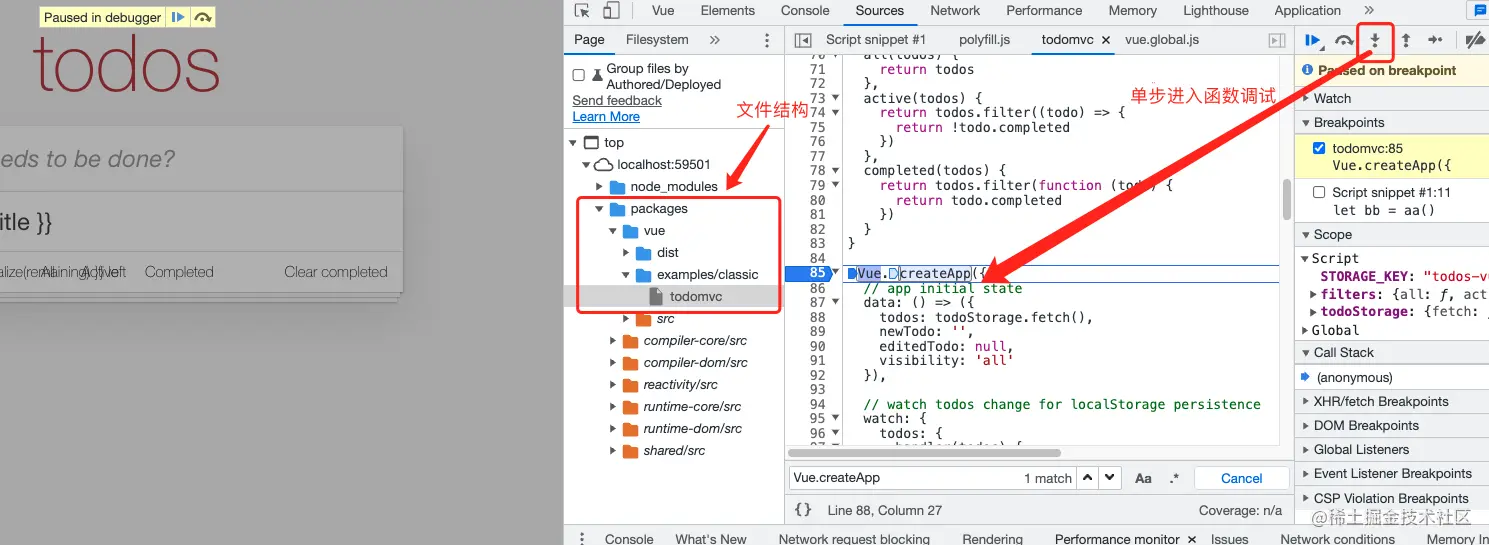1489x545 pixels.
Task: Click the (anonymous) call stack frame
Action: point(1354,377)
